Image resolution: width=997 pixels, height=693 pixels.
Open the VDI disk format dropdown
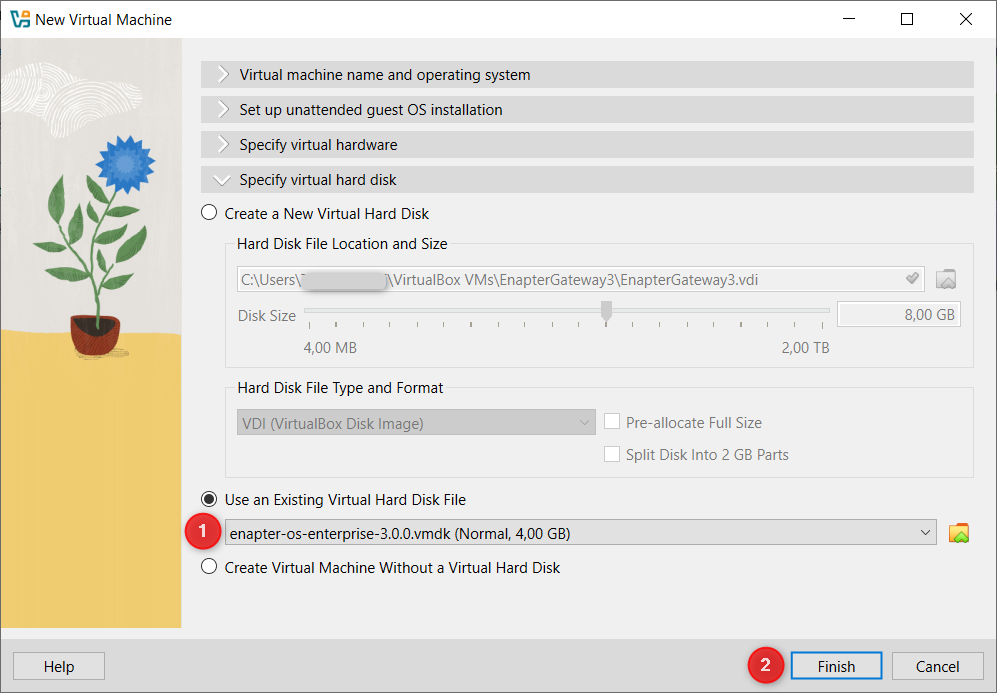click(x=586, y=422)
